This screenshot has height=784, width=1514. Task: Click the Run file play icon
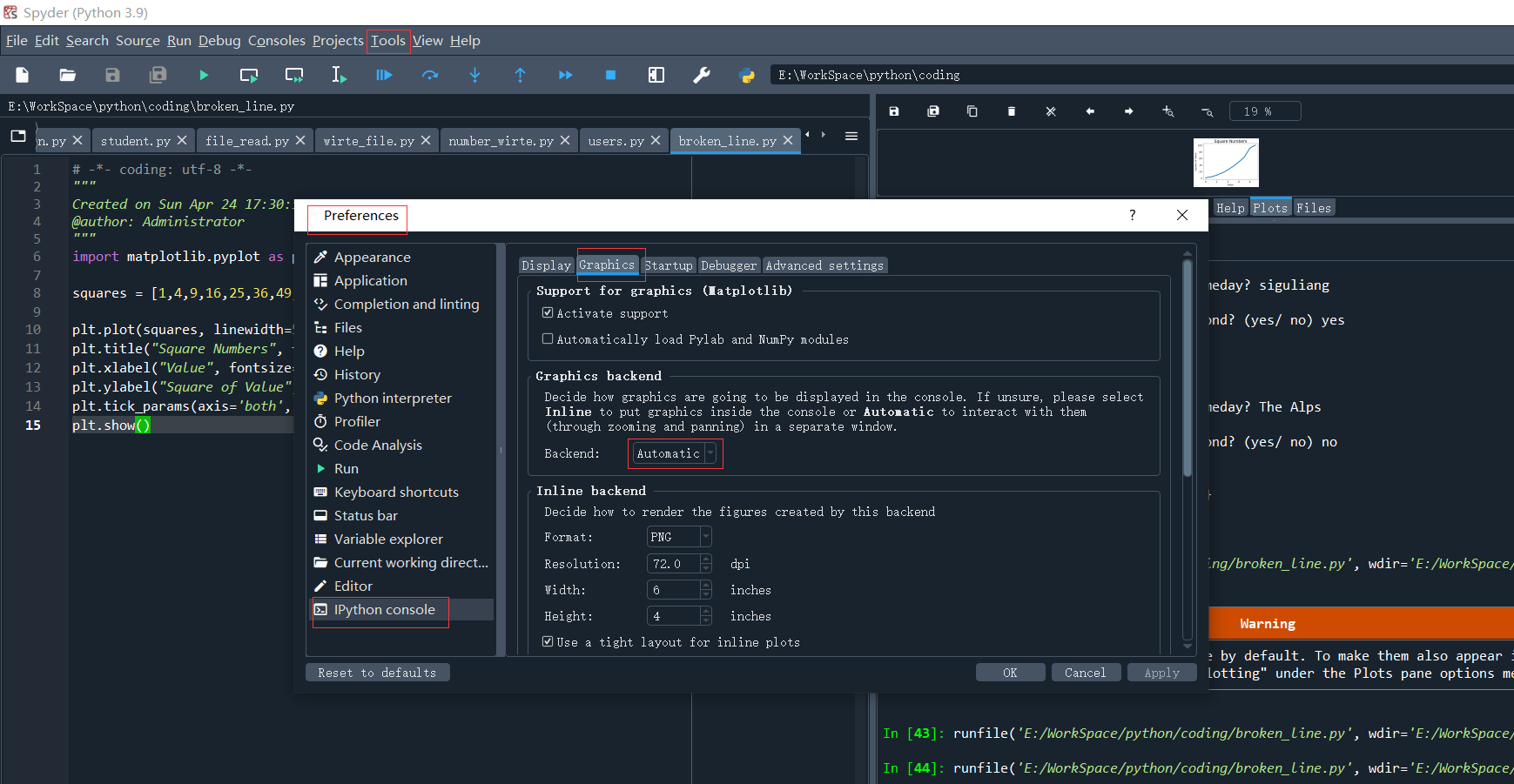[203, 76]
